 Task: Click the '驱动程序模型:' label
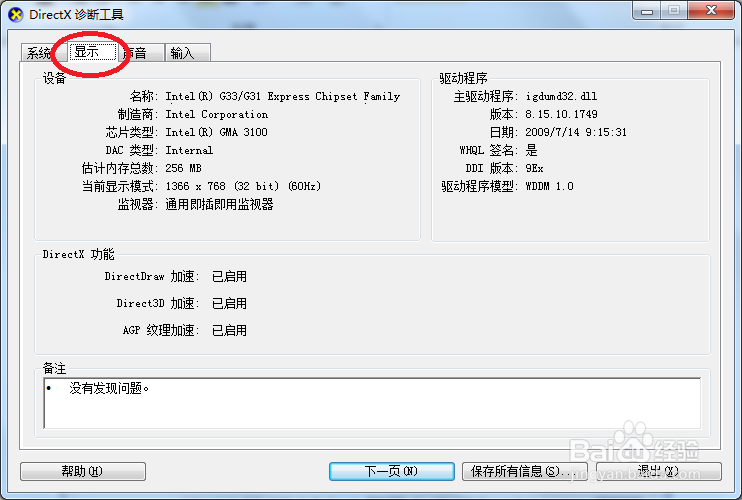480,186
